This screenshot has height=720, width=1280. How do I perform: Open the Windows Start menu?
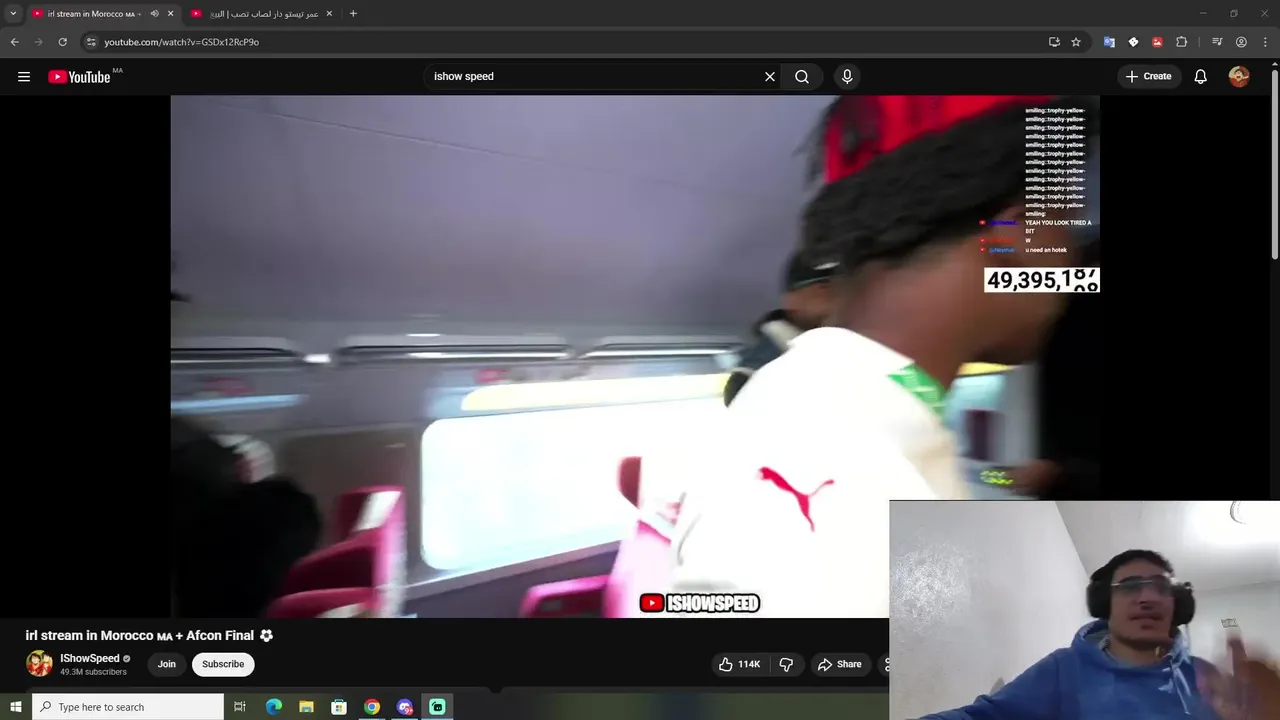(x=15, y=707)
